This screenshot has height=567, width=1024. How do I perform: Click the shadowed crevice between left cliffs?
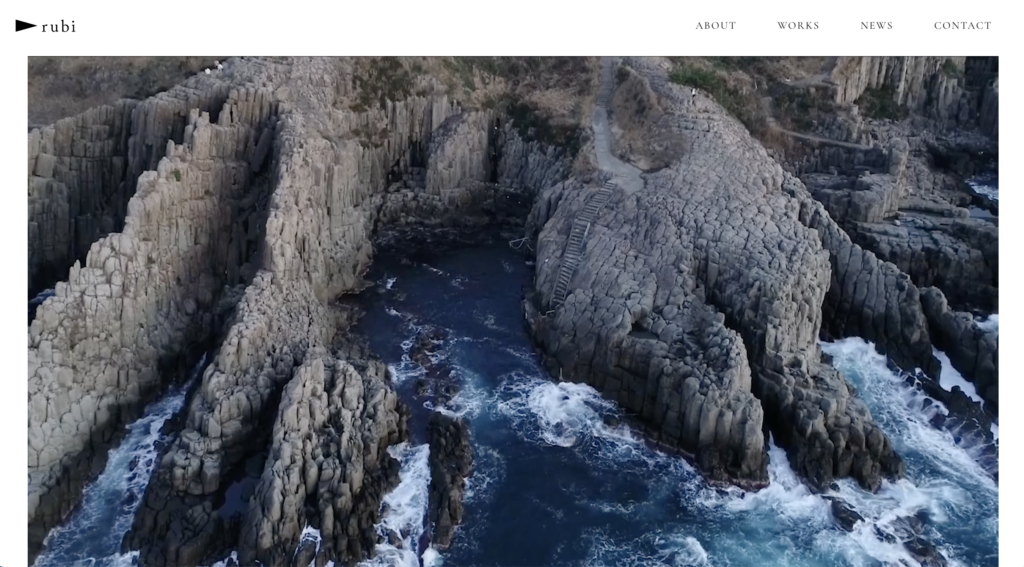255,200
